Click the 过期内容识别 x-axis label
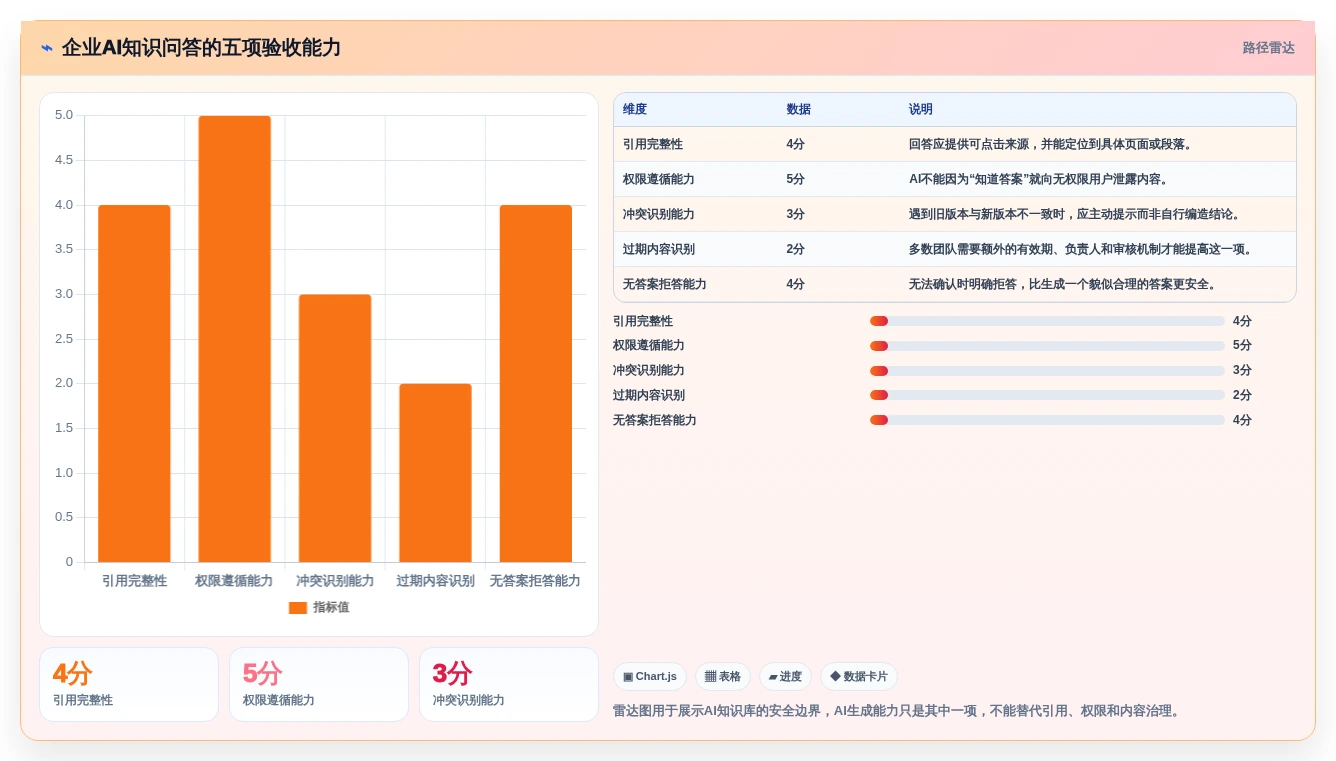This screenshot has width=1336, height=761. [x=435, y=581]
